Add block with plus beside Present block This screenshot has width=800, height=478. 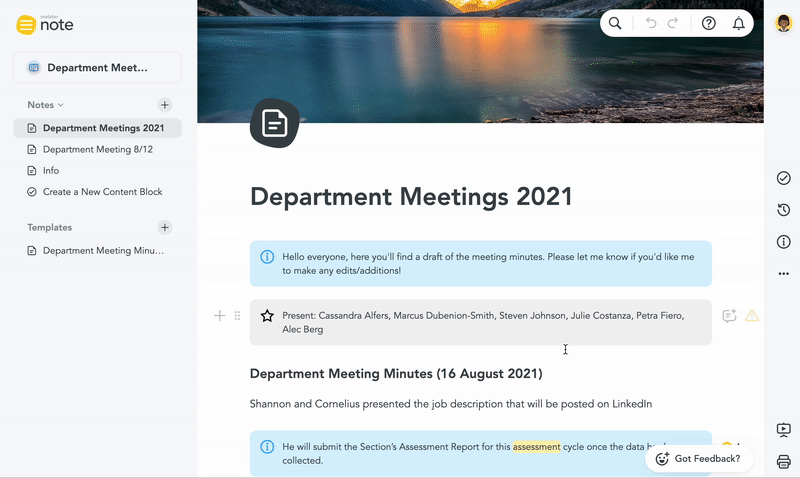[219, 316]
